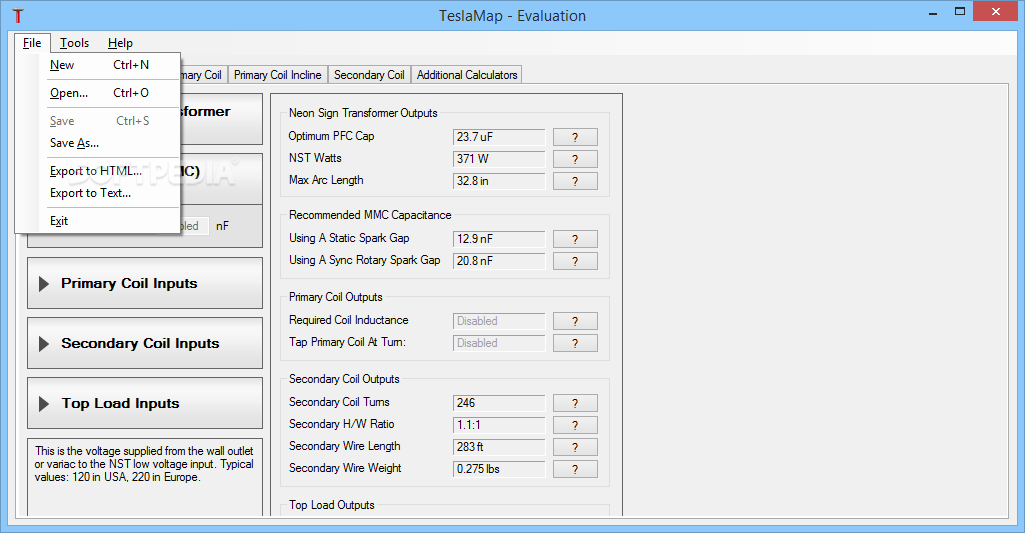
Task: Choose New from the File menu
Action: pyautogui.click(x=97, y=65)
